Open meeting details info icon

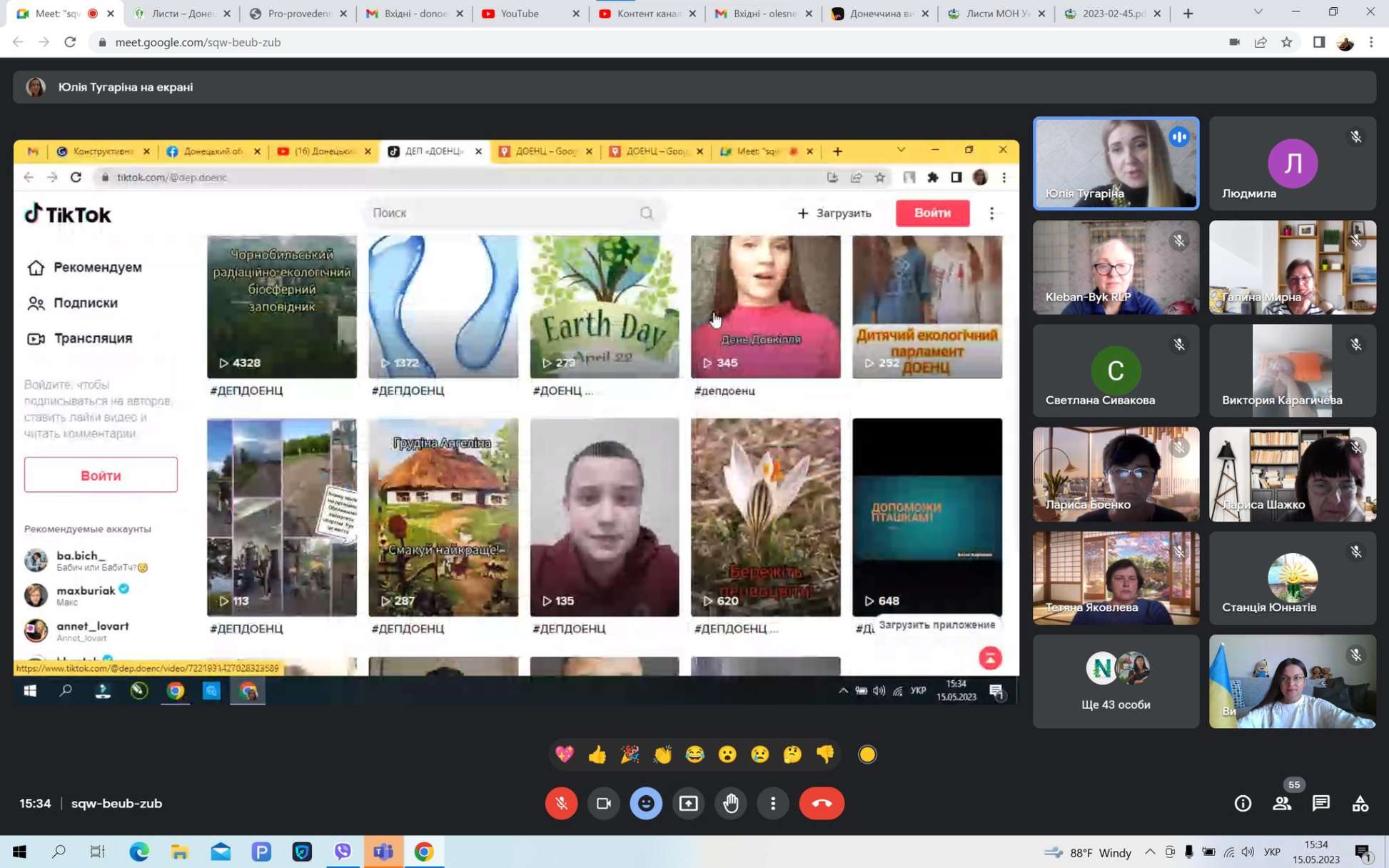tap(1243, 803)
